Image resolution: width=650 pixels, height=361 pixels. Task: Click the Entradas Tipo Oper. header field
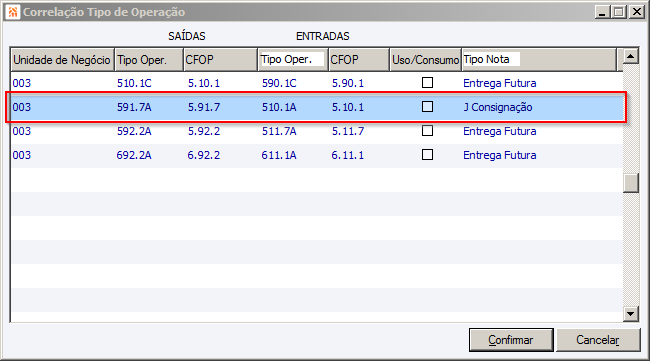292,59
